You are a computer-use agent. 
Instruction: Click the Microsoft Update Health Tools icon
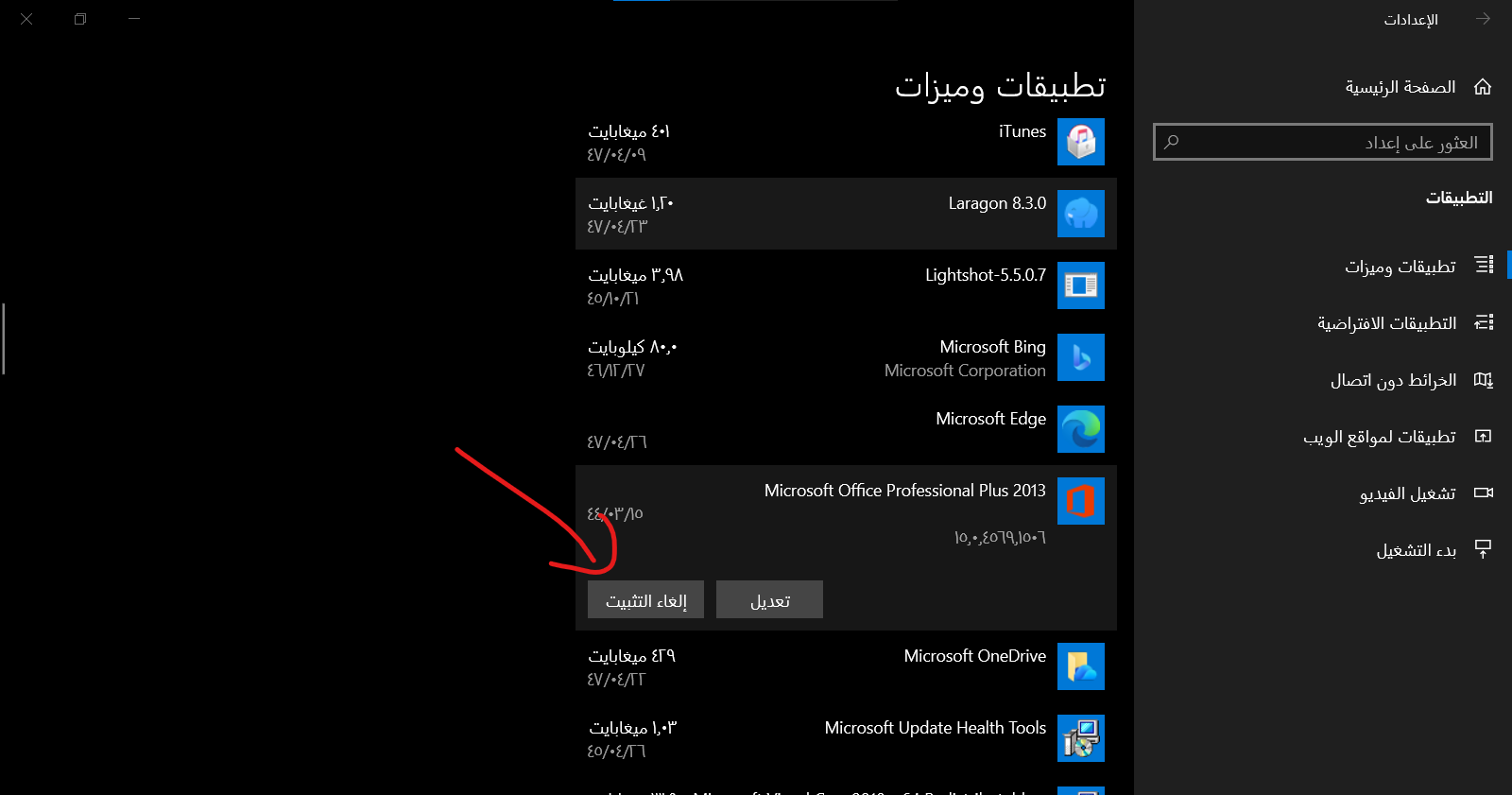[x=1080, y=738]
